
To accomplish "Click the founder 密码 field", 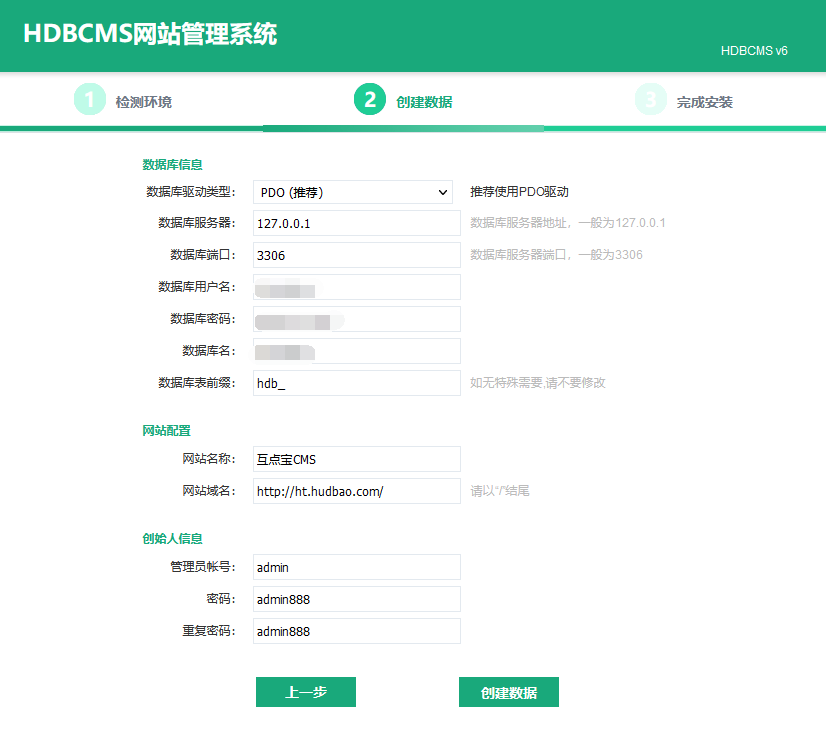I will coord(356,599).
